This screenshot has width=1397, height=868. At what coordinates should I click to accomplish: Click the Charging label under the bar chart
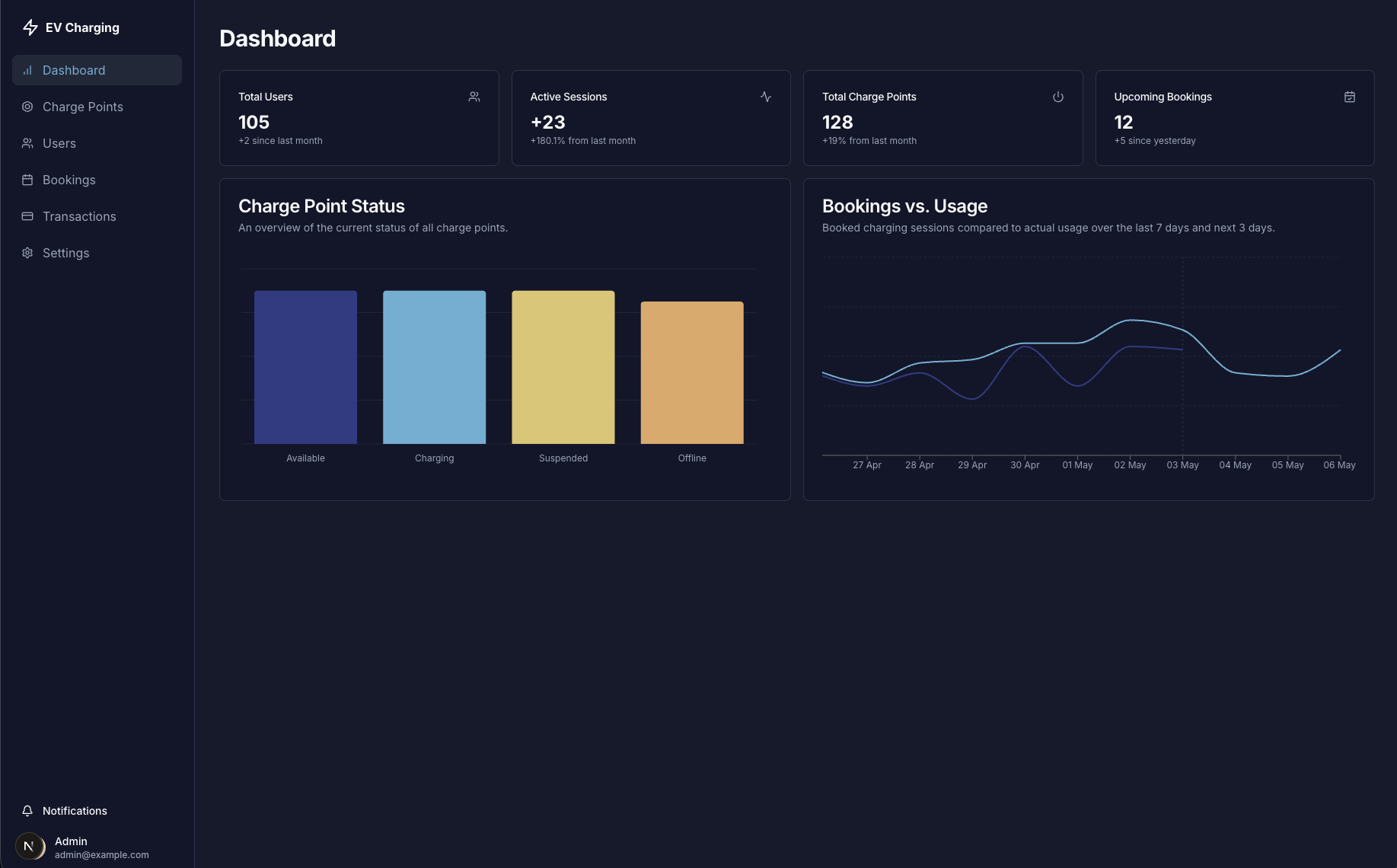tap(434, 458)
